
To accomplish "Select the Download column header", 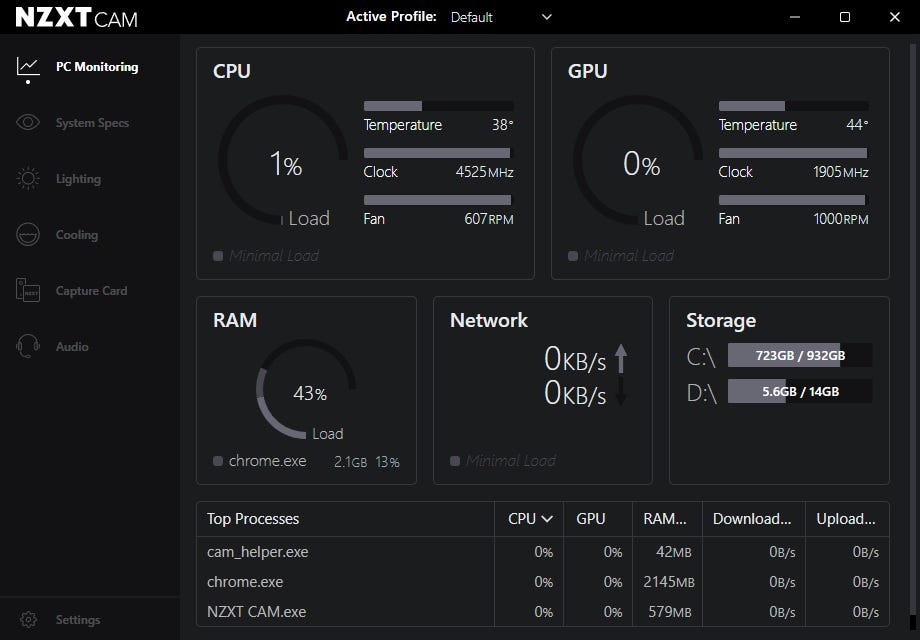I will 752,519.
